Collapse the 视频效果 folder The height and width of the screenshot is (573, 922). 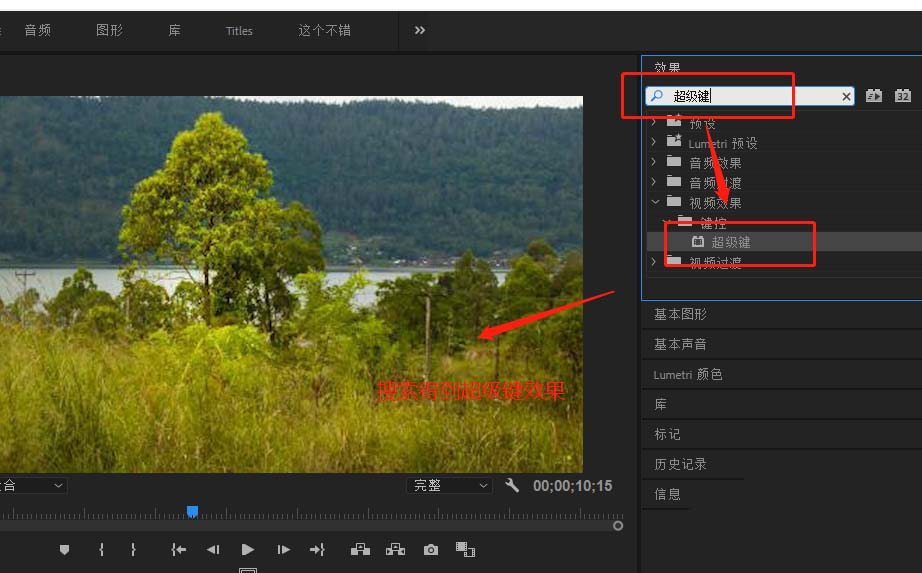tap(655, 203)
